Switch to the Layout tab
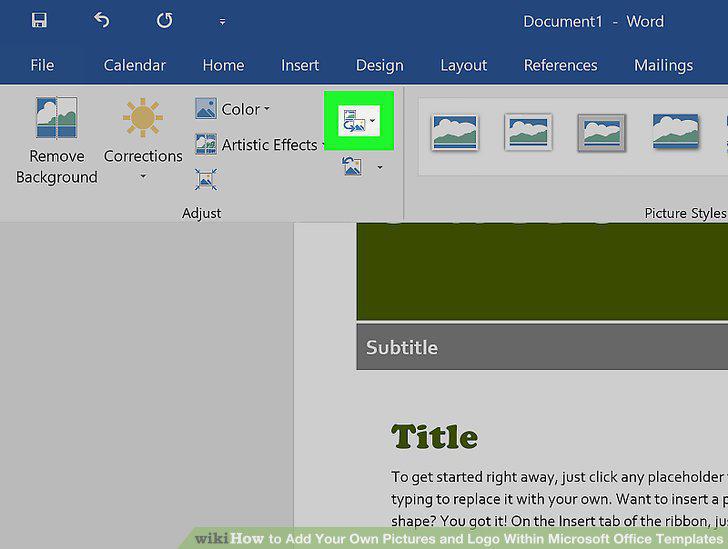The width and height of the screenshot is (728, 549). [464, 65]
